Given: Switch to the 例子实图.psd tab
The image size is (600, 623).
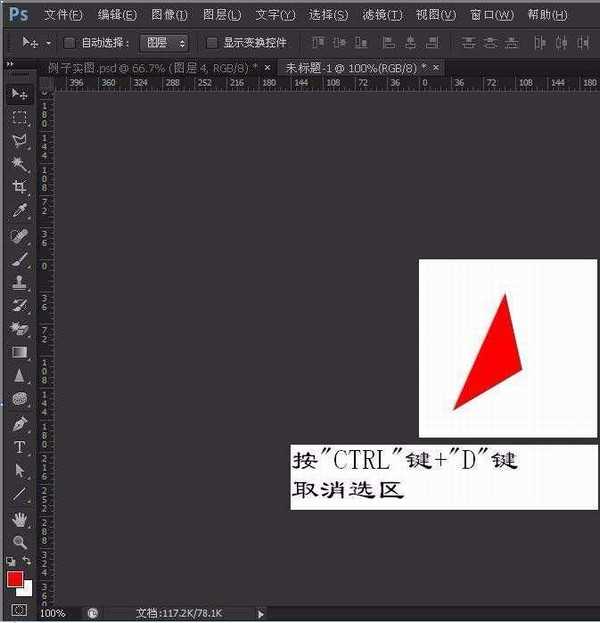Looking at the screenshot, I should (152, 68).
